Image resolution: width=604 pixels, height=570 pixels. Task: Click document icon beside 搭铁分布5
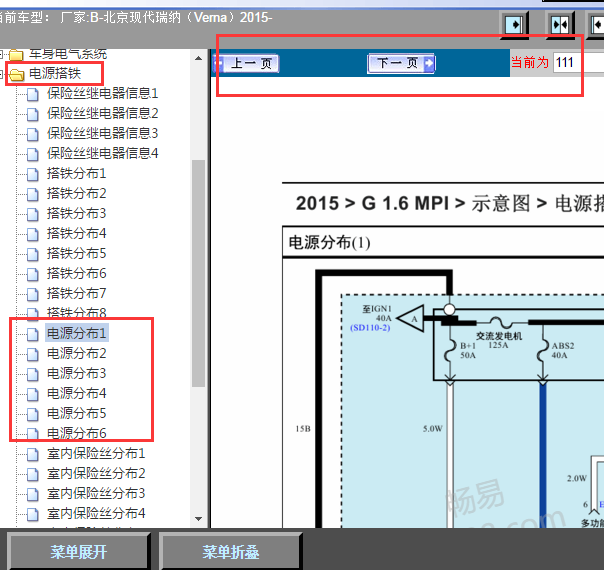33,254
